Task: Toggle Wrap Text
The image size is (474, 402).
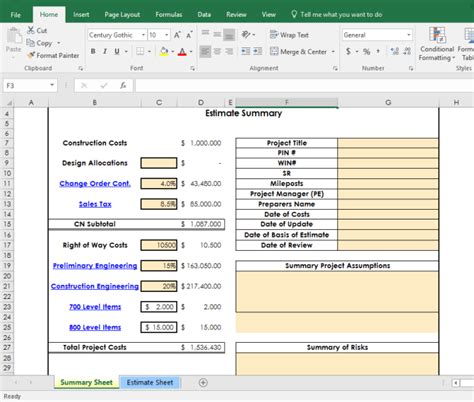Action: (289, 35)
